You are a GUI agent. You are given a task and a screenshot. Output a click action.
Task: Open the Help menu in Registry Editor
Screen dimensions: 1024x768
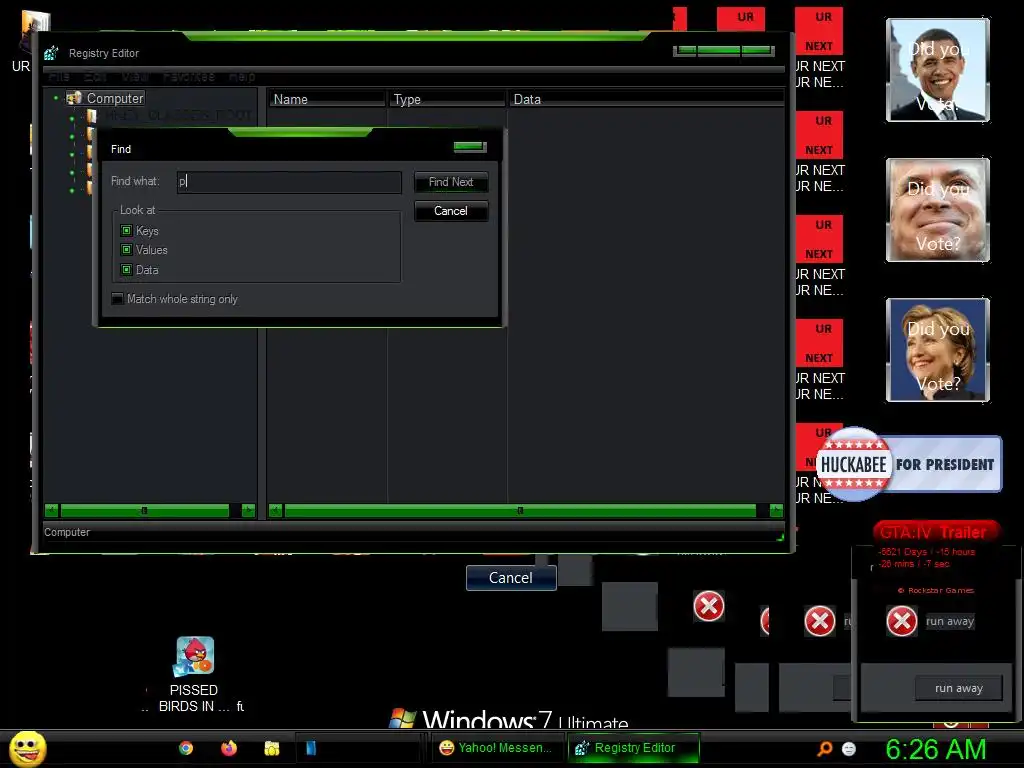click(x=242, y=76)
